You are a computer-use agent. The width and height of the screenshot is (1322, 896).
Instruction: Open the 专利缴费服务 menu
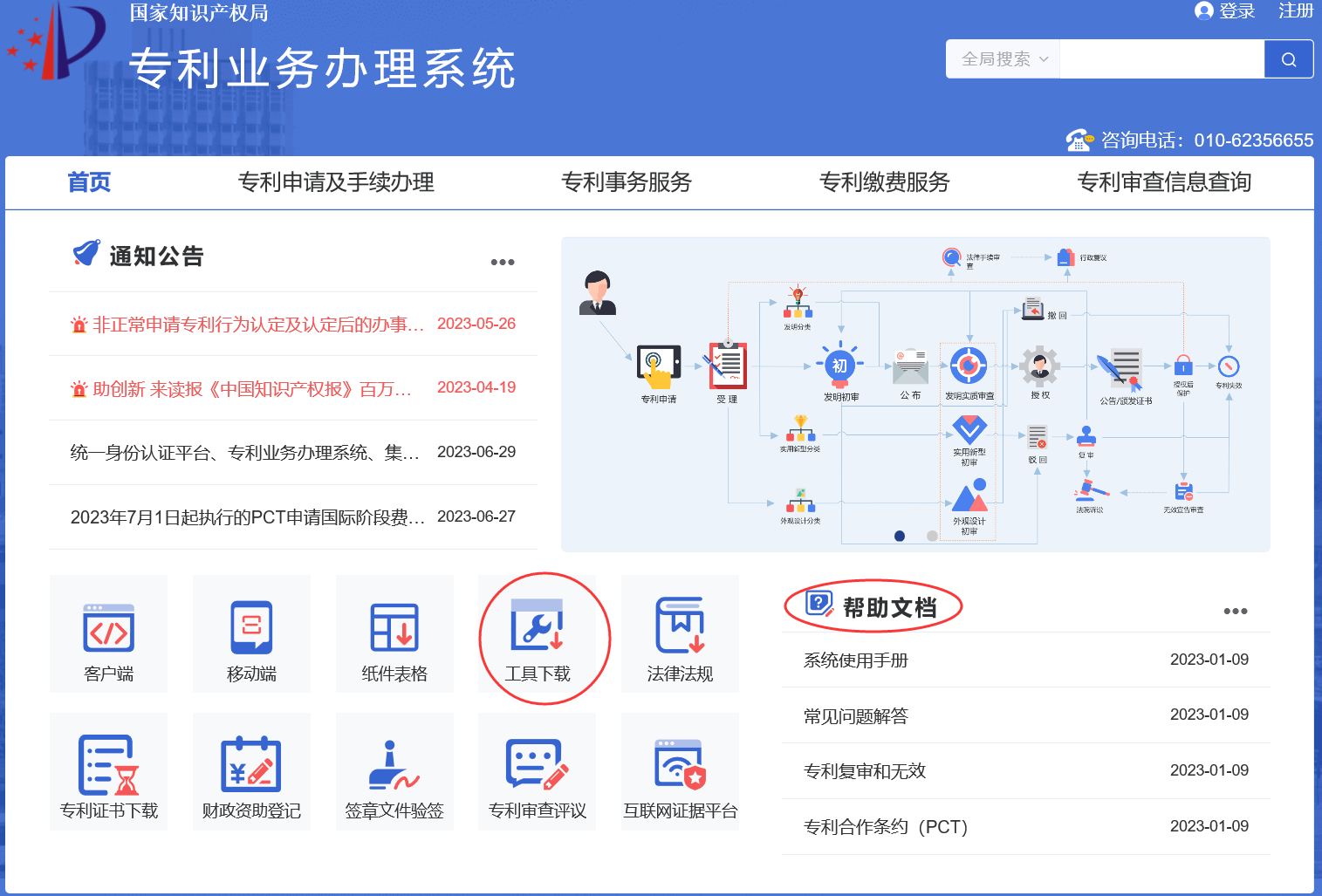coord(885,182)
